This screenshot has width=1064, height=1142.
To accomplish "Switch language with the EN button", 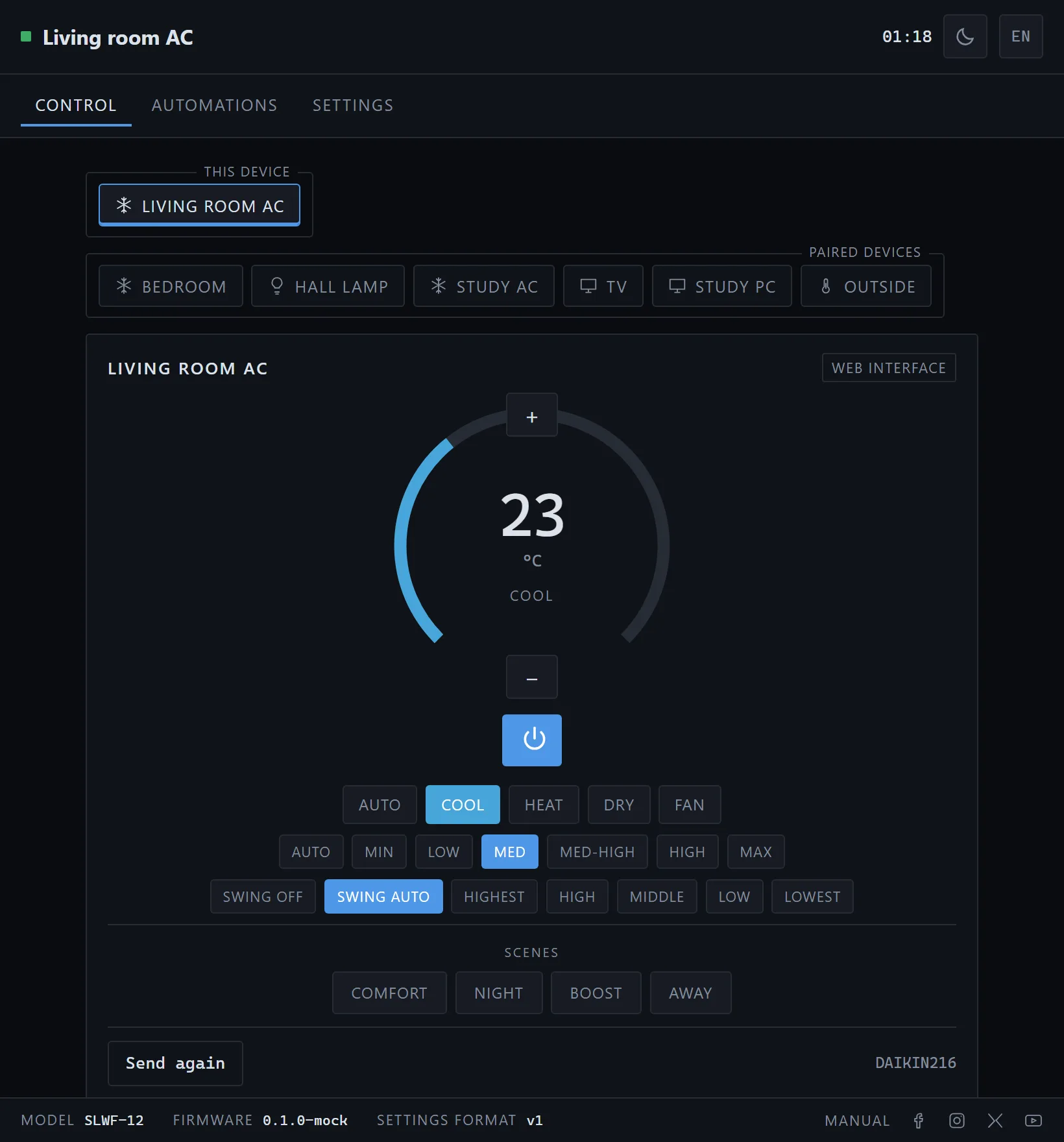I will click(1021, 36).
